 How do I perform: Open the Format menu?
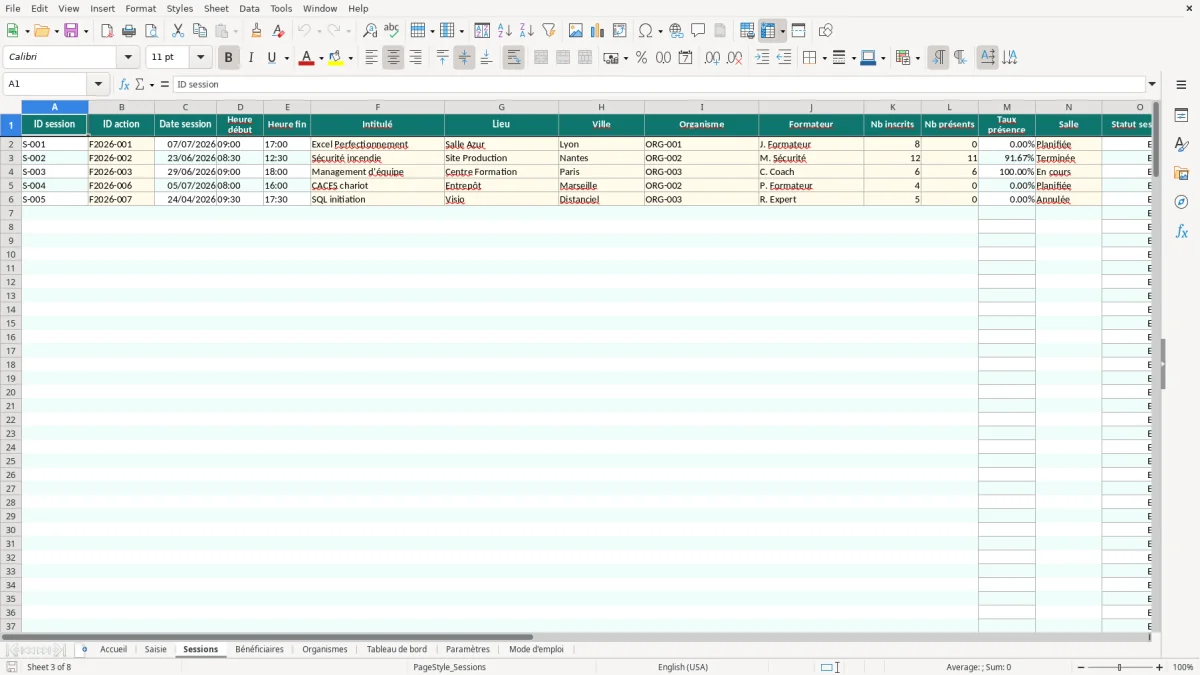pyautogui.click(x=140, y=8)
